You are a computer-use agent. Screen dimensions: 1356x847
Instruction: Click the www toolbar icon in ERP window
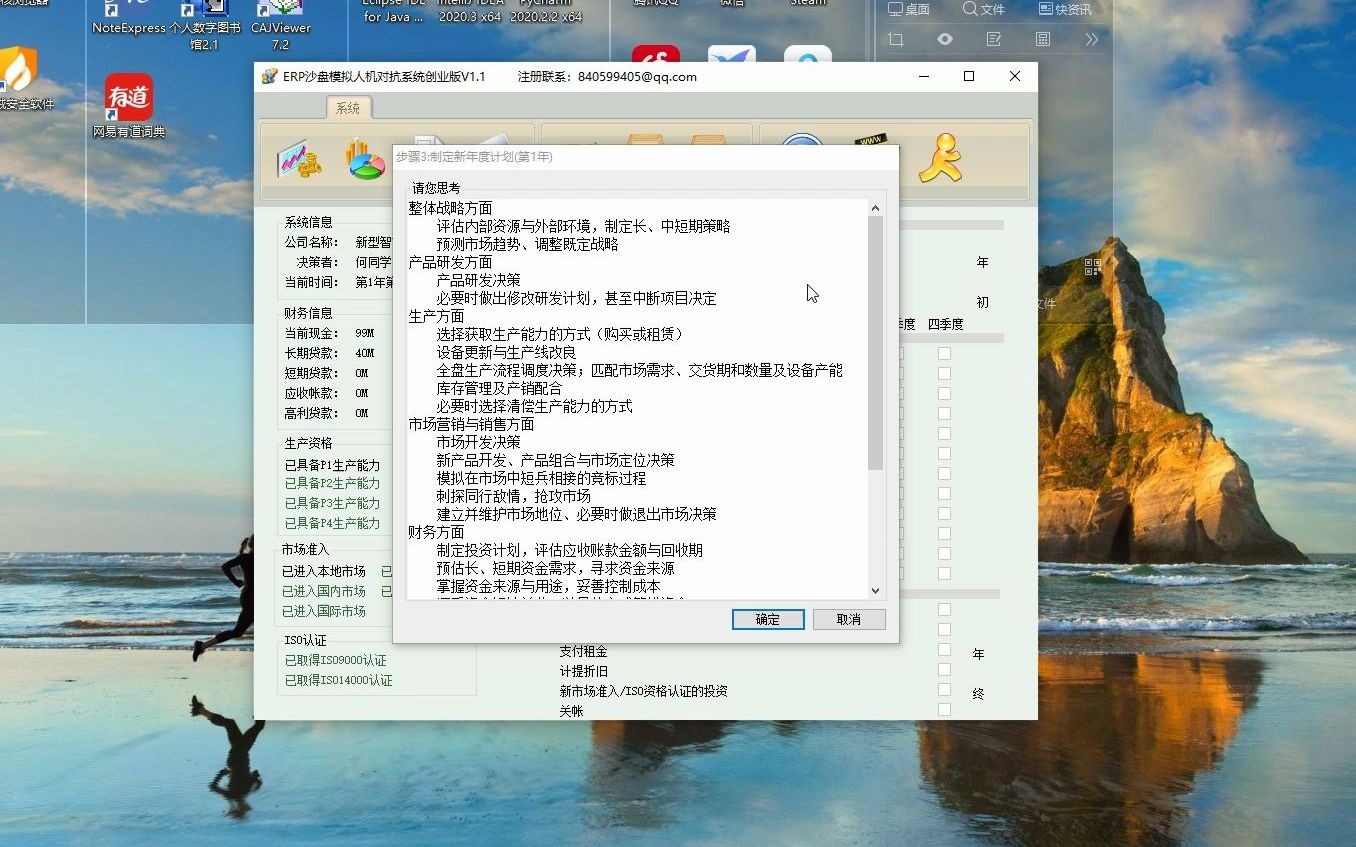tap(871, 140)
